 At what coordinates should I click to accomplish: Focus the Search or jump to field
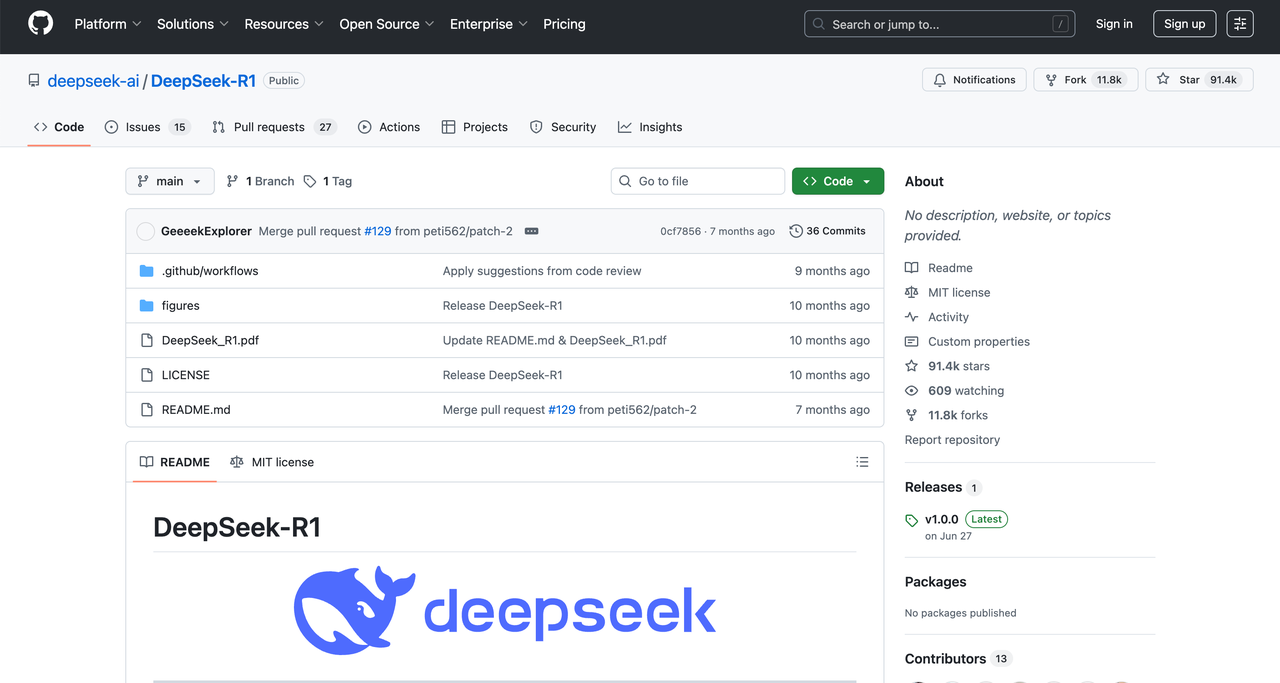pos(939,24)
